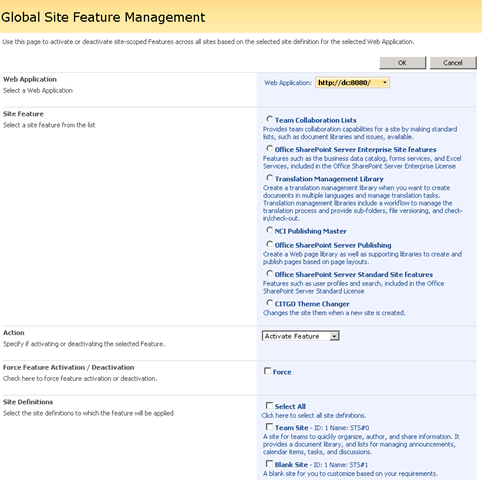
Task: Pick Office SharePoint Server Standard Site features radio
Action: coord(269,273)
